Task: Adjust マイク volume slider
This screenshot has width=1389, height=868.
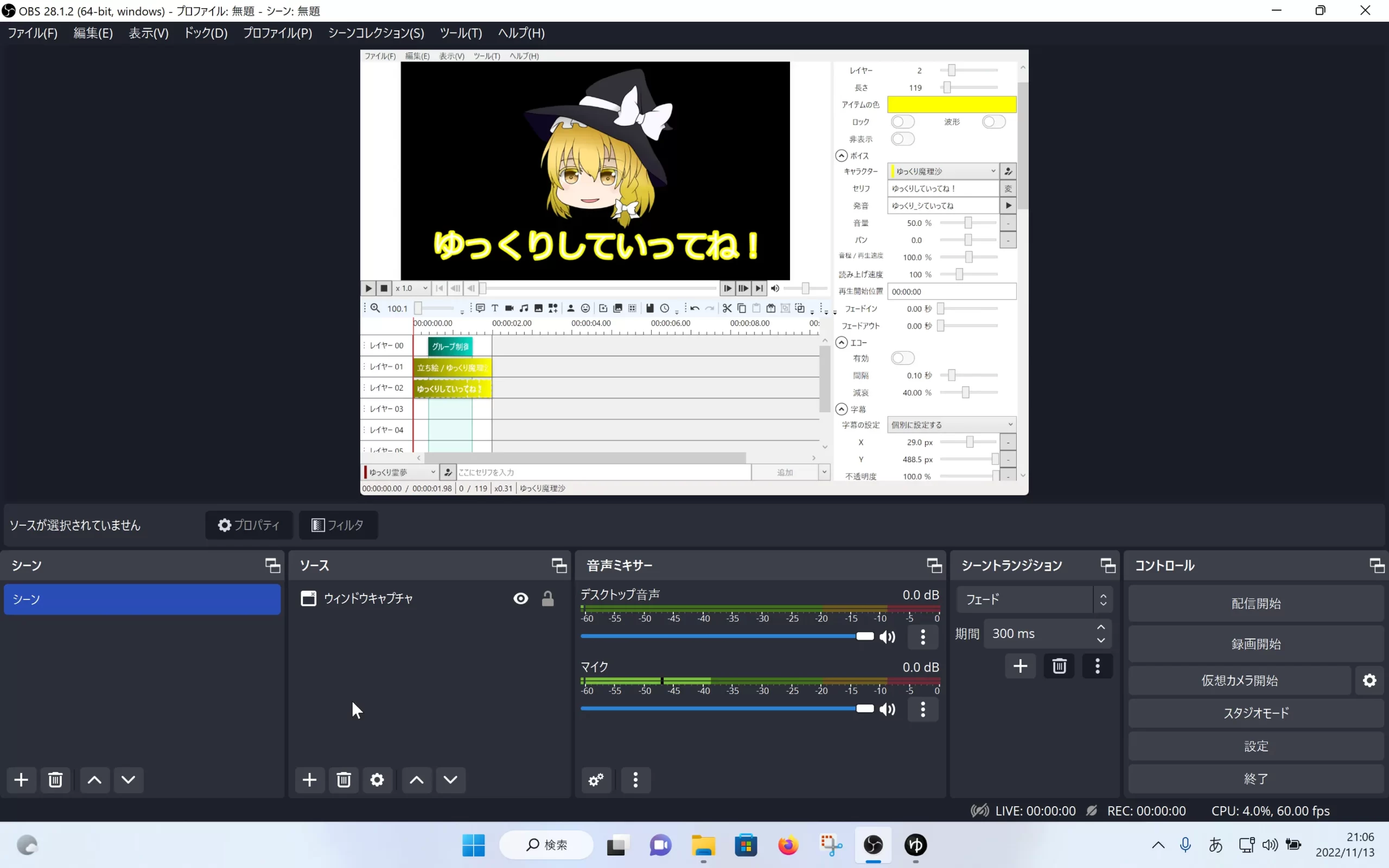Action: (727, 709)
